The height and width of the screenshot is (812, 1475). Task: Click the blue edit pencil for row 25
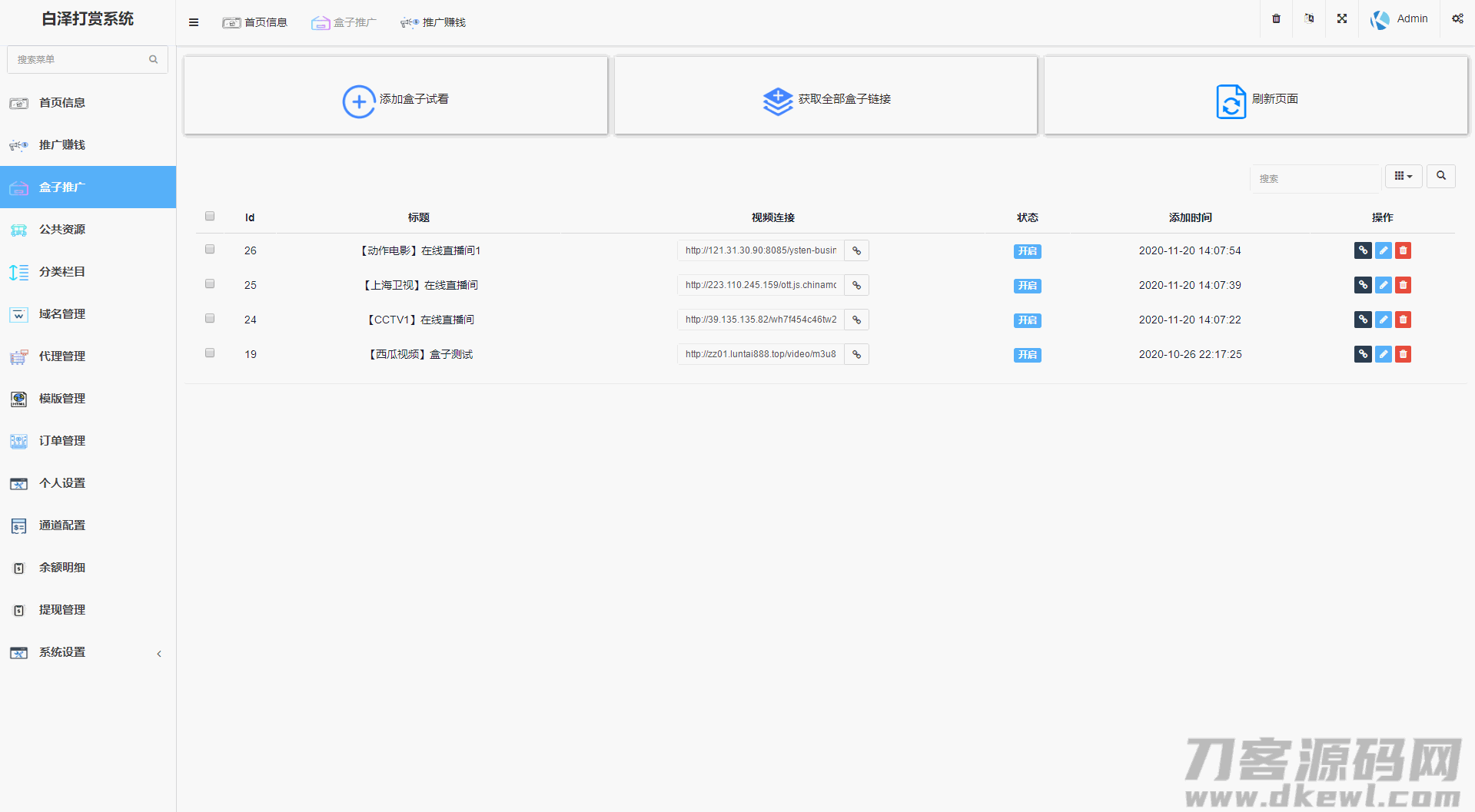1383,285
